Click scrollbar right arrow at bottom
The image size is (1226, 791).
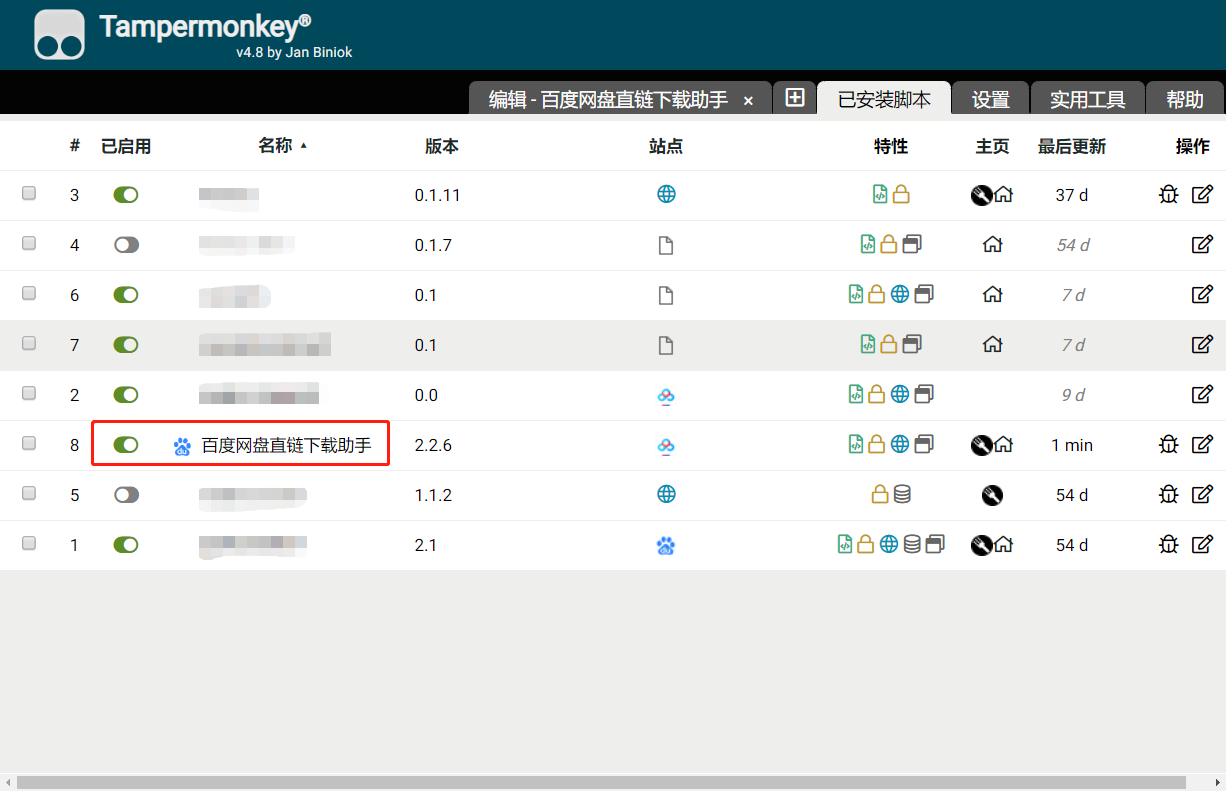[x=1217, y=782]
